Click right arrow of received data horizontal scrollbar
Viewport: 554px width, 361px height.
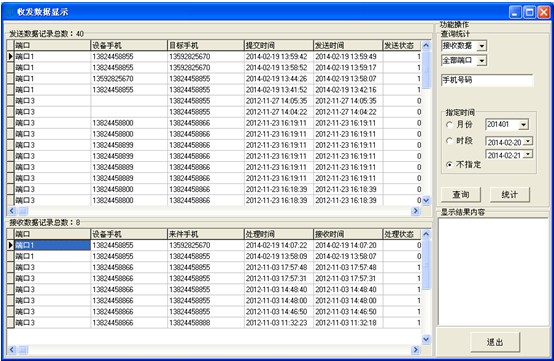[416, 350]
